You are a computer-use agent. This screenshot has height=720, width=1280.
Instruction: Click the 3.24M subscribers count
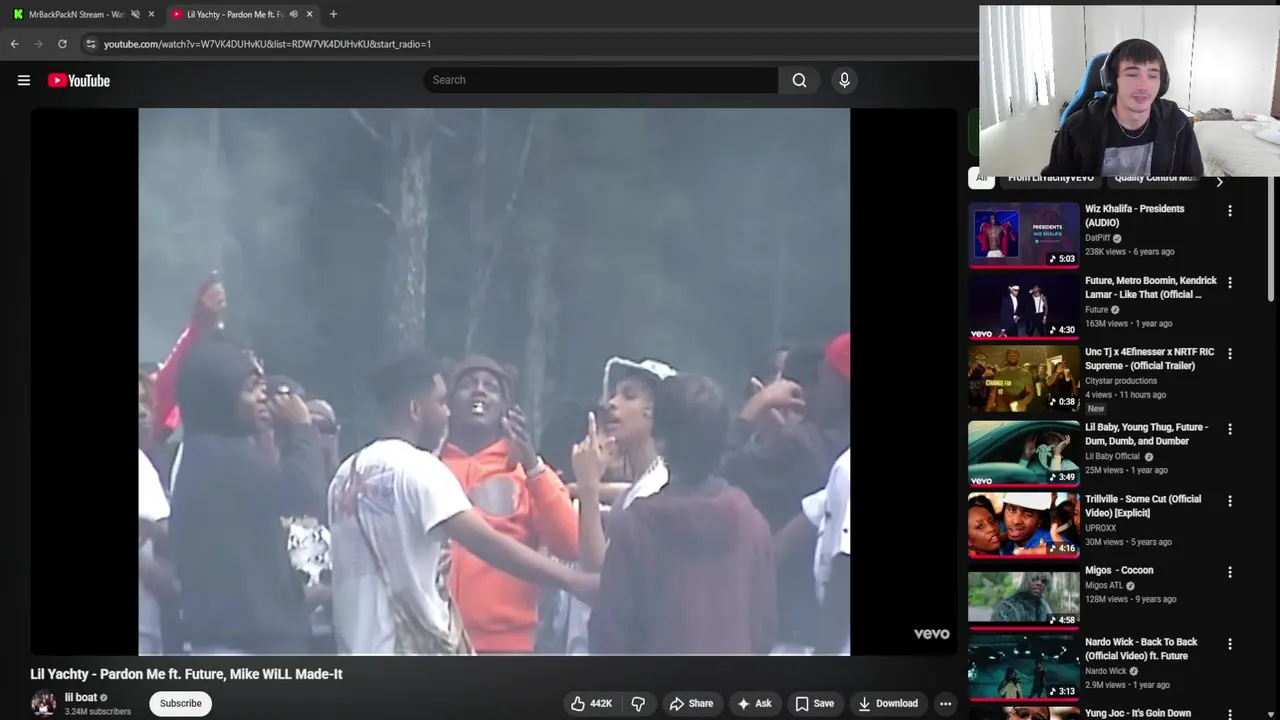point(97,712)
